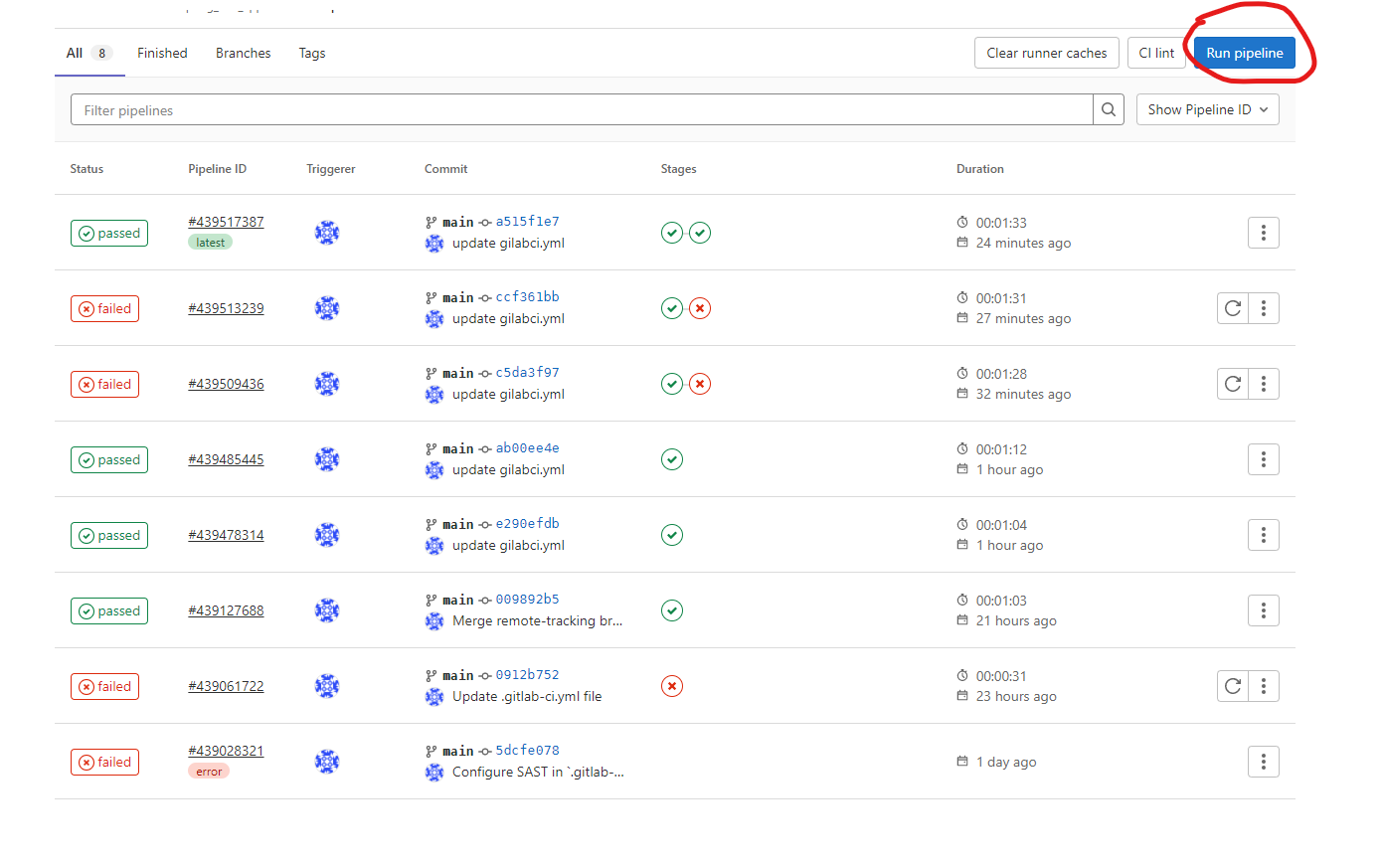Click the failed stage icon on pipeline #439509436
This screenshot has width=1383, height=868.
click(700, 383)
